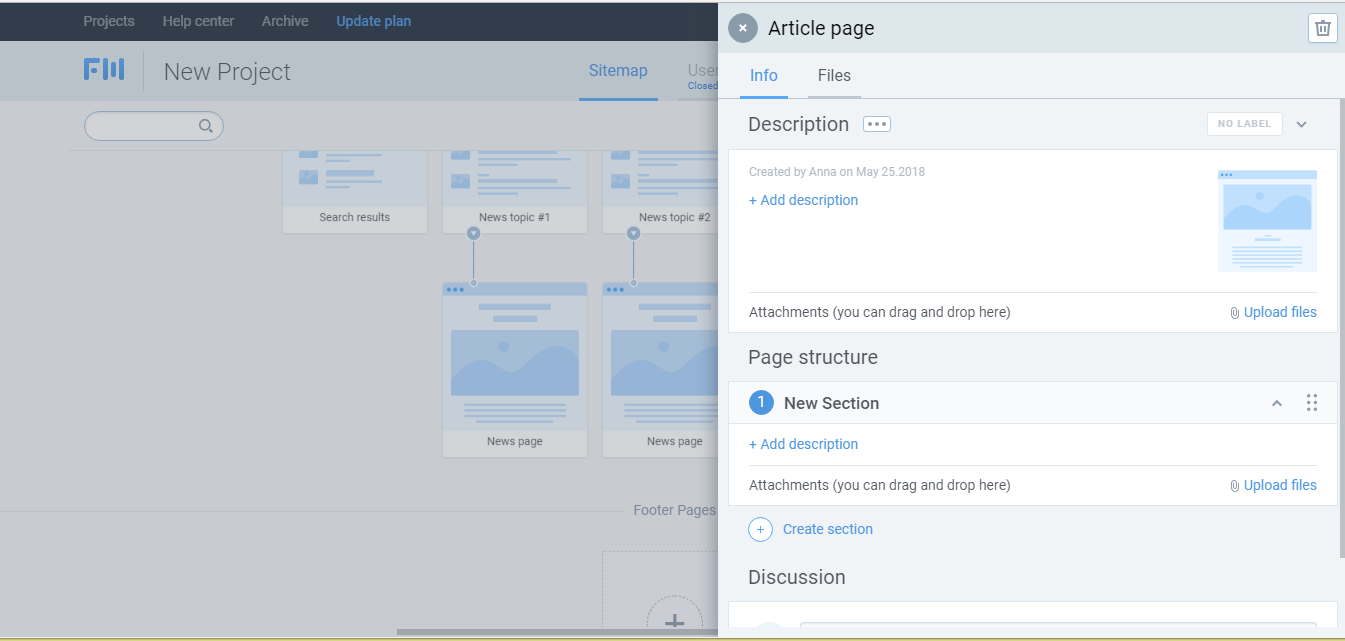Click the NO LABEL button

[x=1244, y=124]
